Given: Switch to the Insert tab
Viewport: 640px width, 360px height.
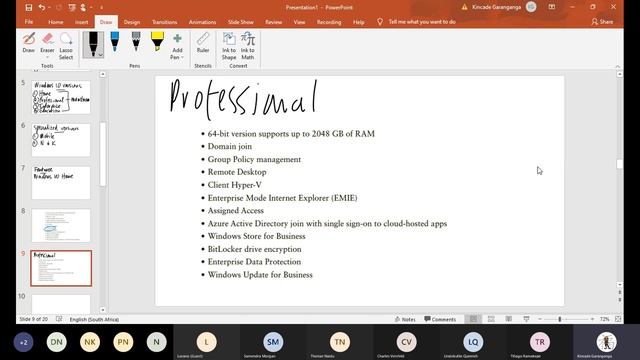Looking at the screenshot, I should (x=81, y=22).
